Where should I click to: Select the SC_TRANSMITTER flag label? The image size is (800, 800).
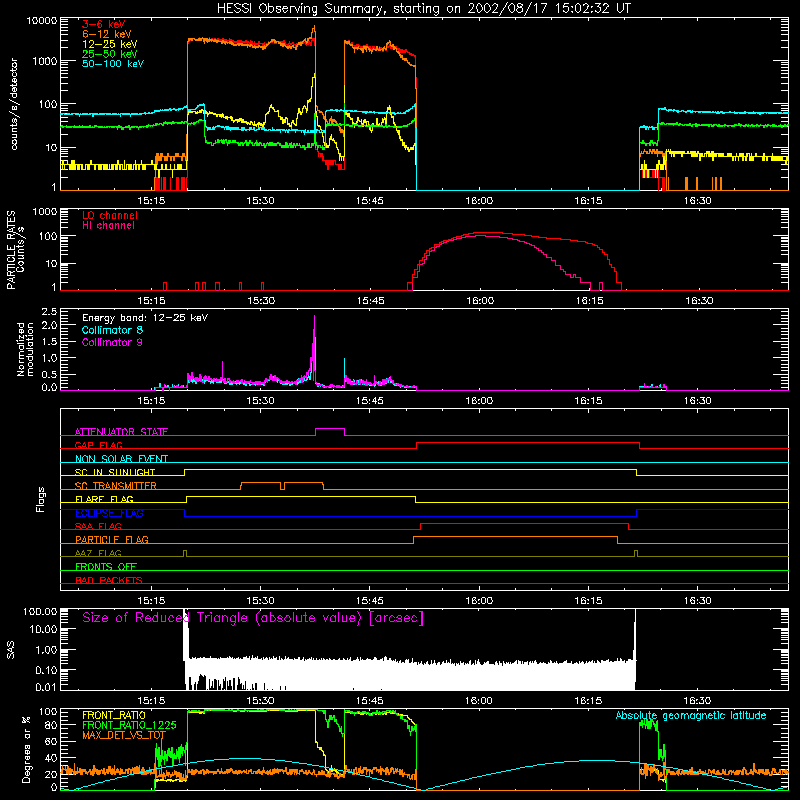(x=116, y=486)
